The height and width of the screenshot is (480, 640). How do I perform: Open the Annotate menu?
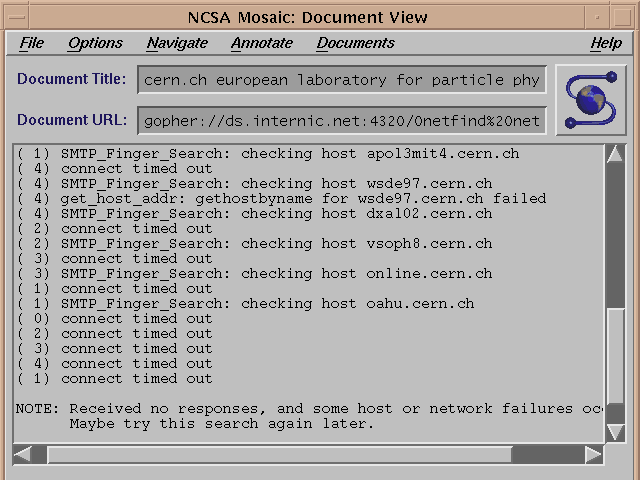262,43
